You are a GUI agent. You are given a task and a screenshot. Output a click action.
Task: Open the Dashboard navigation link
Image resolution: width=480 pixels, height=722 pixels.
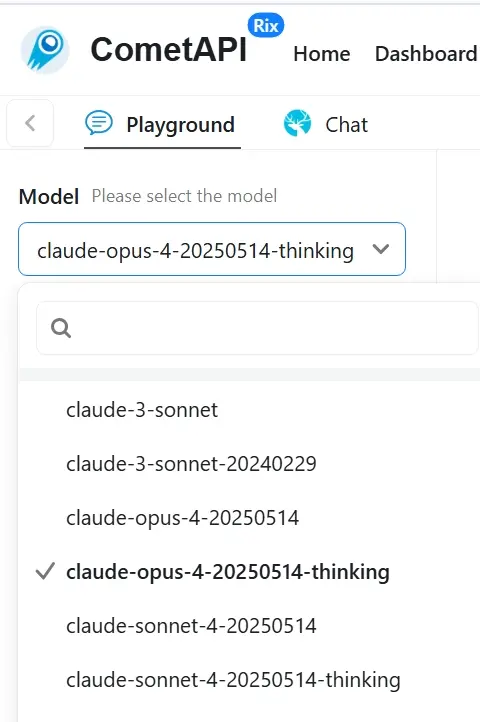pos(427,54)
